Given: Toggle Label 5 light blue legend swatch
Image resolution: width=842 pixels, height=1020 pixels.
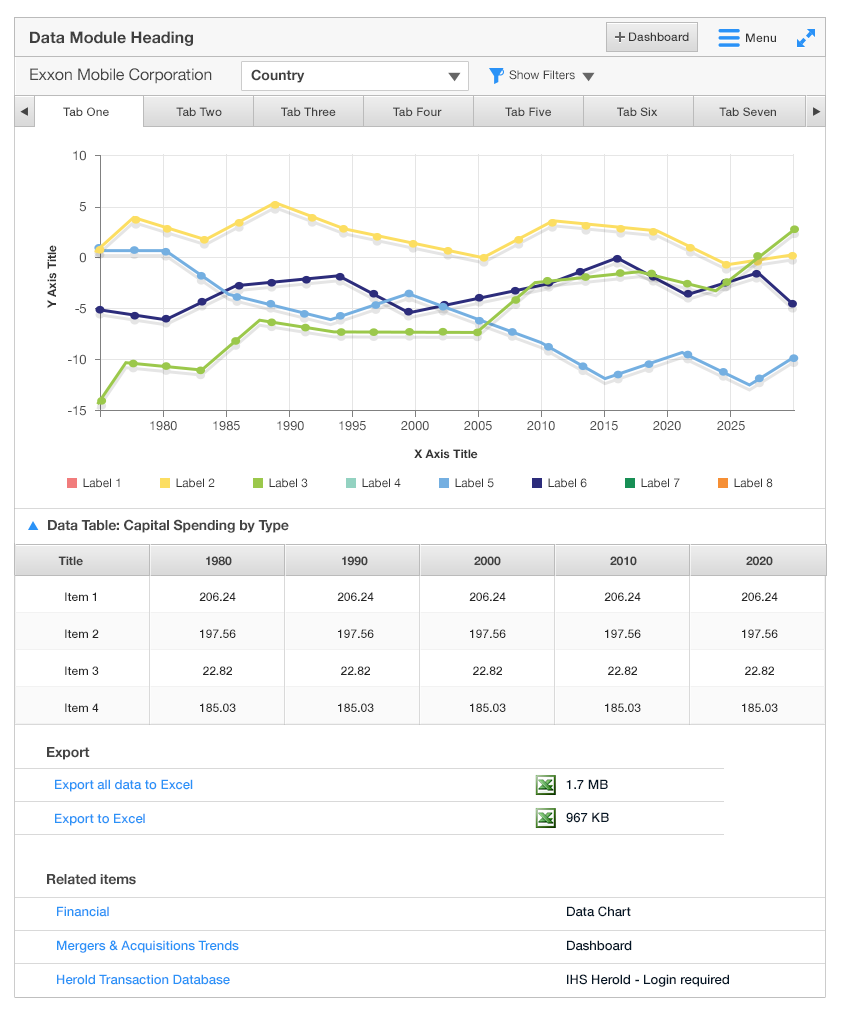Looking at the screenshot, I should click(x=444, y=483).
